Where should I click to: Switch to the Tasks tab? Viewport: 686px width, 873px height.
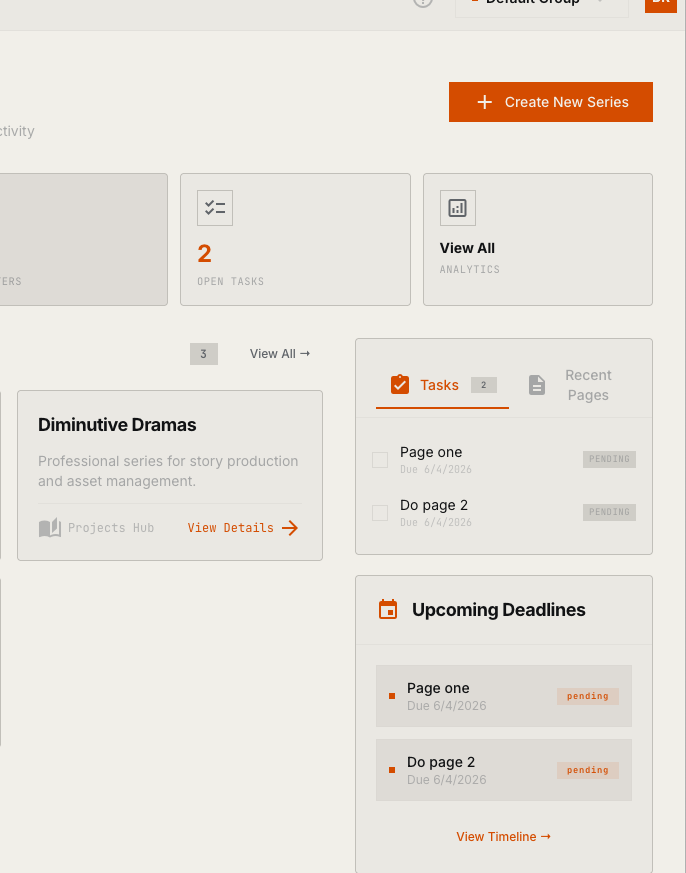pos(442,385)
